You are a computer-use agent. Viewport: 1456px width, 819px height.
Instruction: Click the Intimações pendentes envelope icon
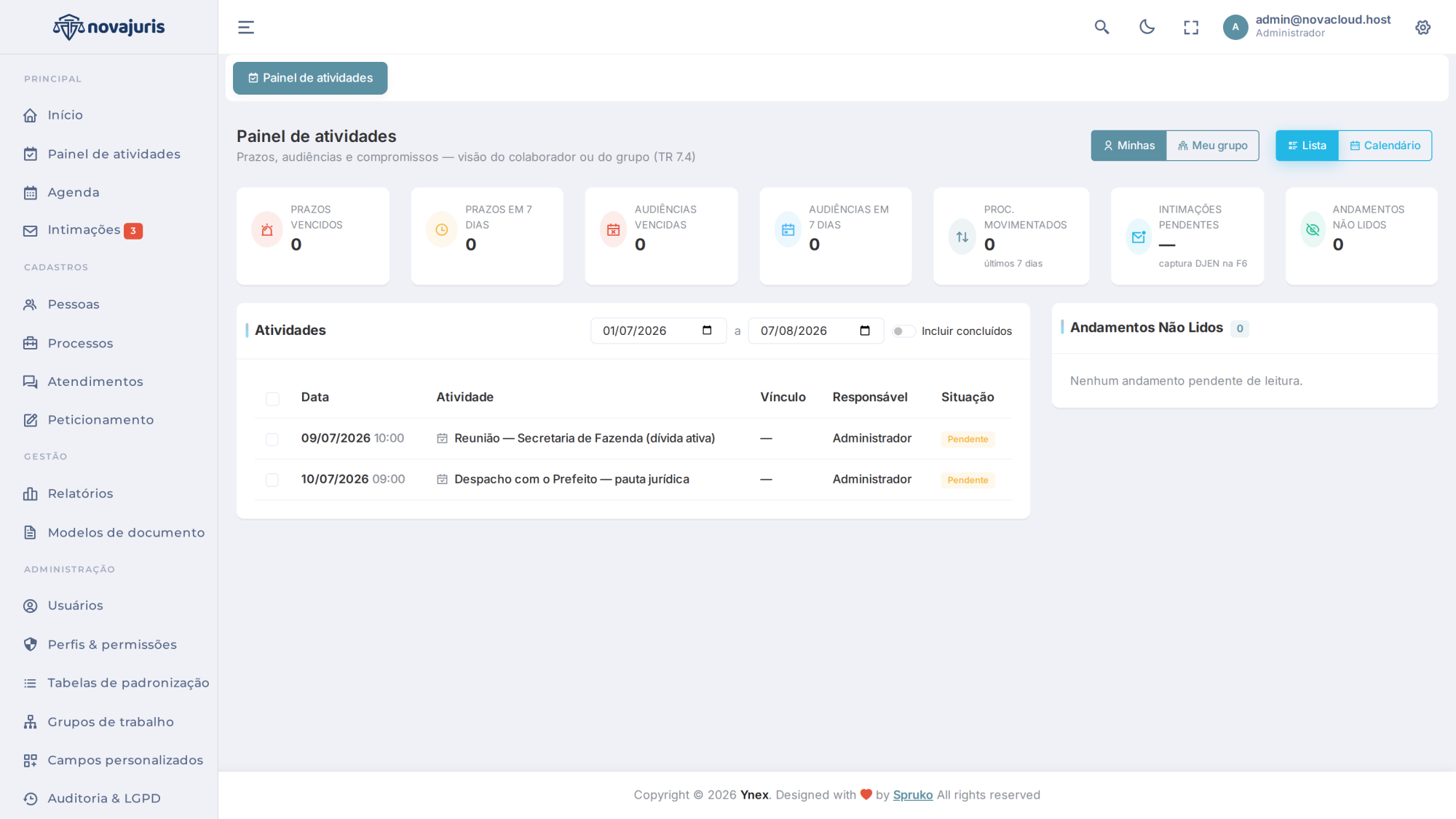(1139, 237)
